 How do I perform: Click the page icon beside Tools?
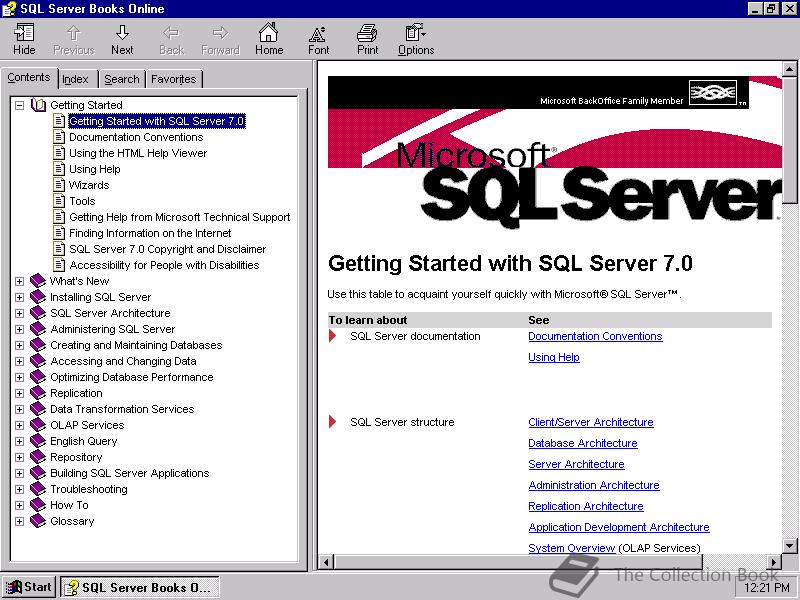(x=59, y=201)
